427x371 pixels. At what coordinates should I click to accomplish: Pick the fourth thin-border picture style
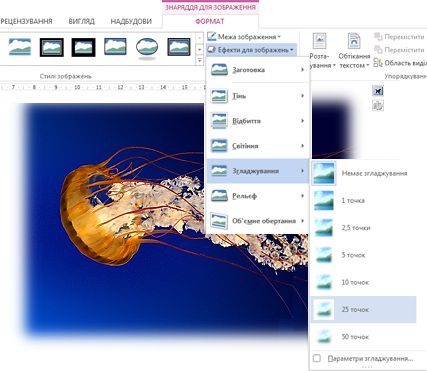[x=115, y=47]
